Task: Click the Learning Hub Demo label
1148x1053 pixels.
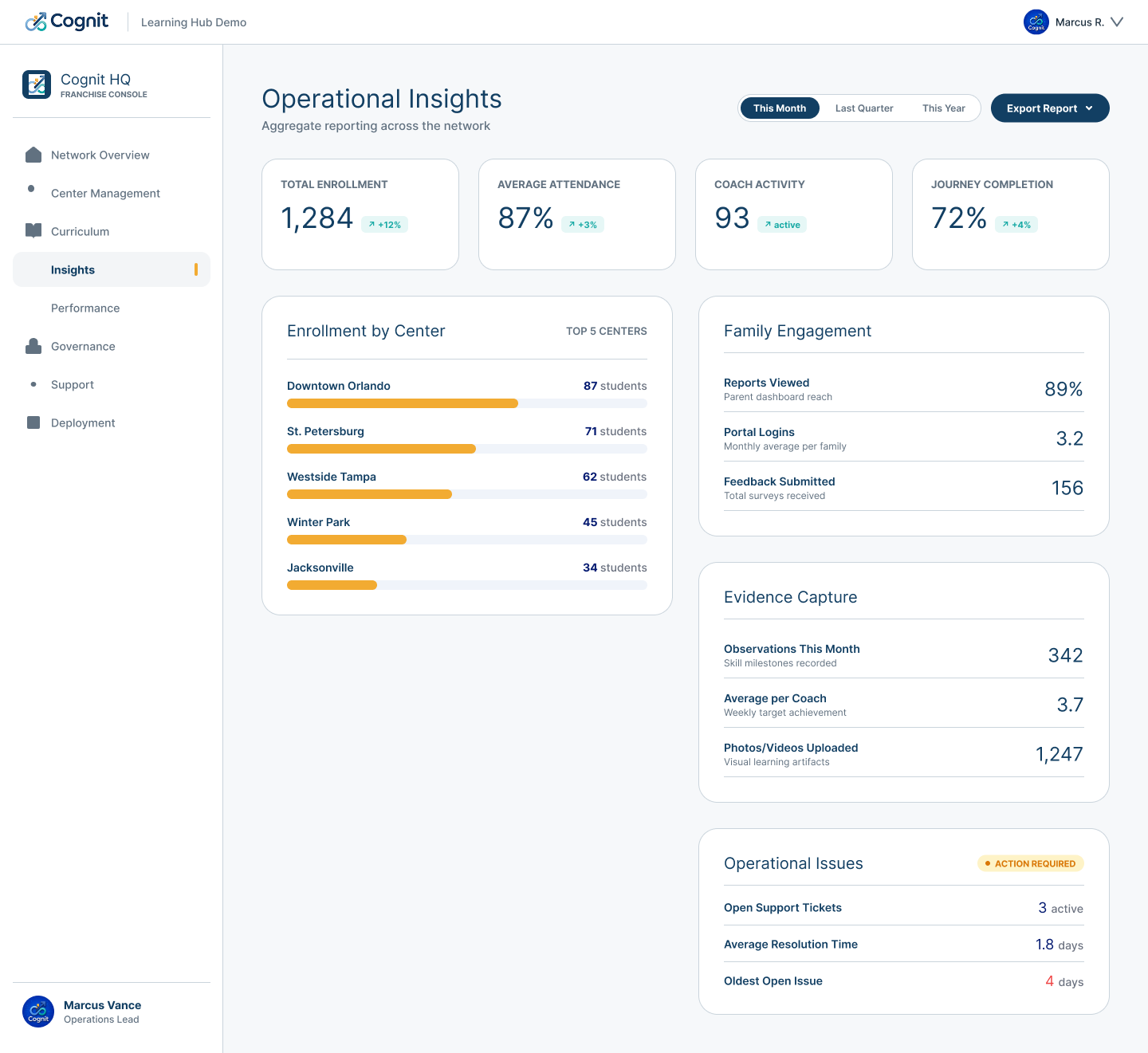Action: point(194,22)
